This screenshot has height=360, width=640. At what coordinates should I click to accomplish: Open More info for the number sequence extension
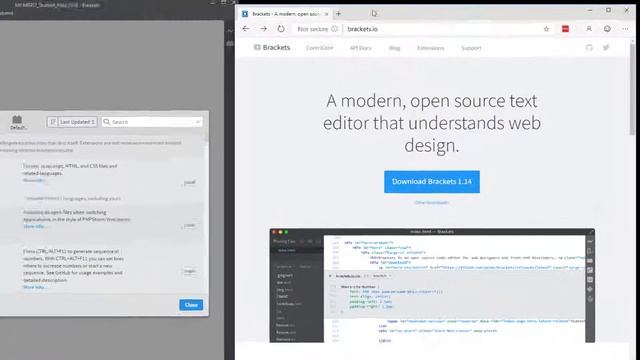pyautogui.click(x=35, y=287)
